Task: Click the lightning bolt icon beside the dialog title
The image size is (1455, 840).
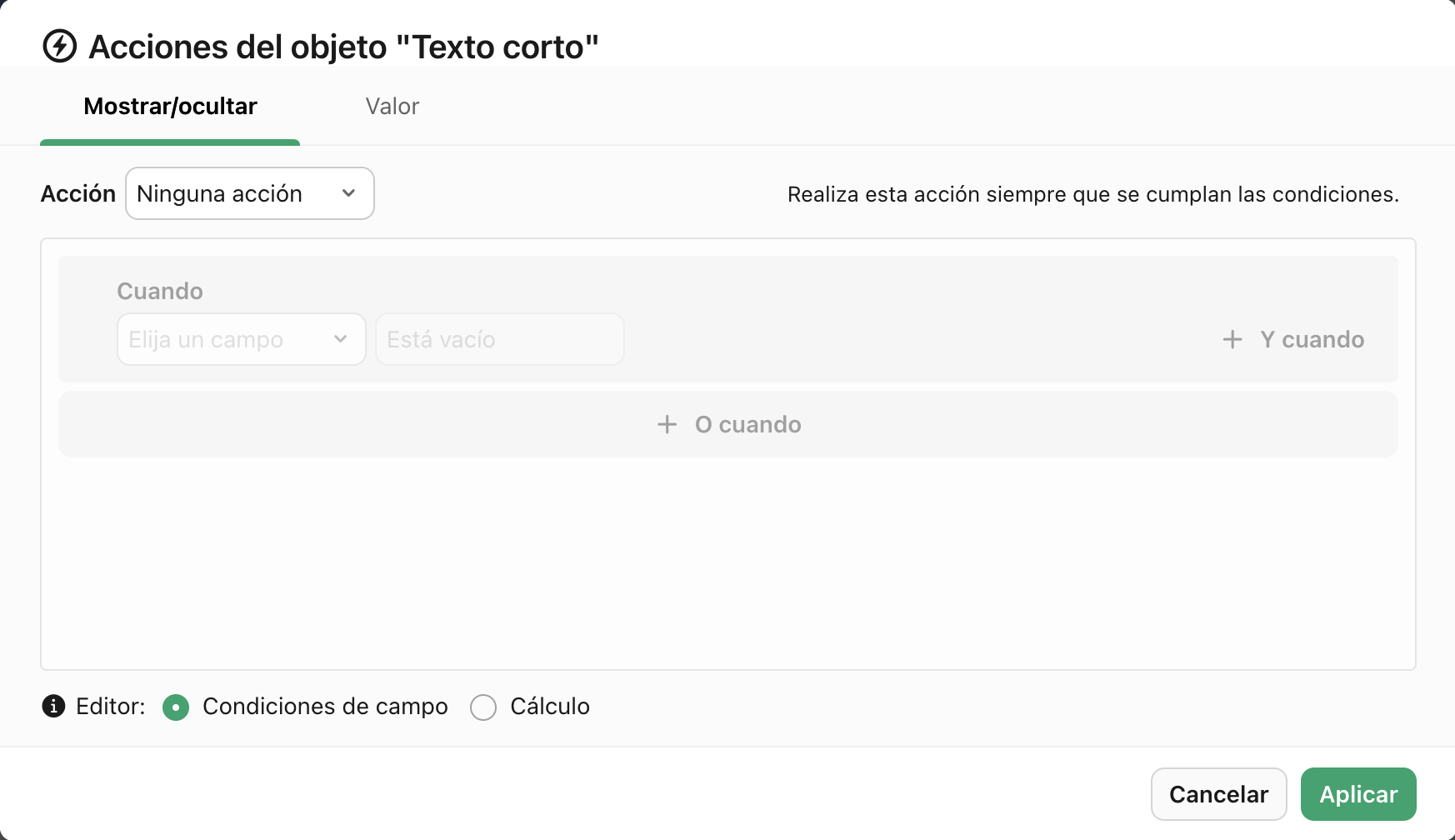Action: coord(57,47)
